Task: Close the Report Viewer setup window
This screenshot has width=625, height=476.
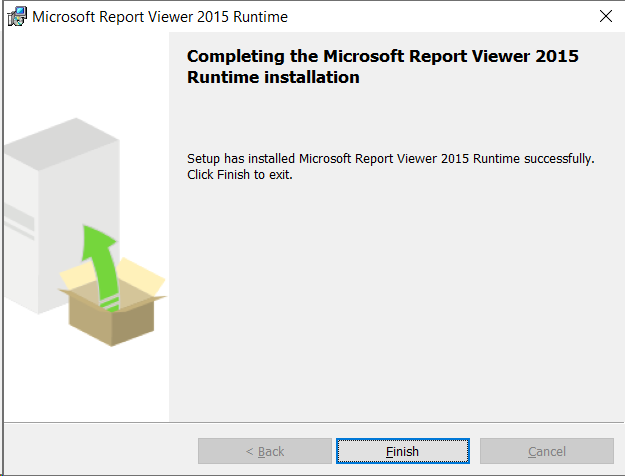Action: coord(604,17)
